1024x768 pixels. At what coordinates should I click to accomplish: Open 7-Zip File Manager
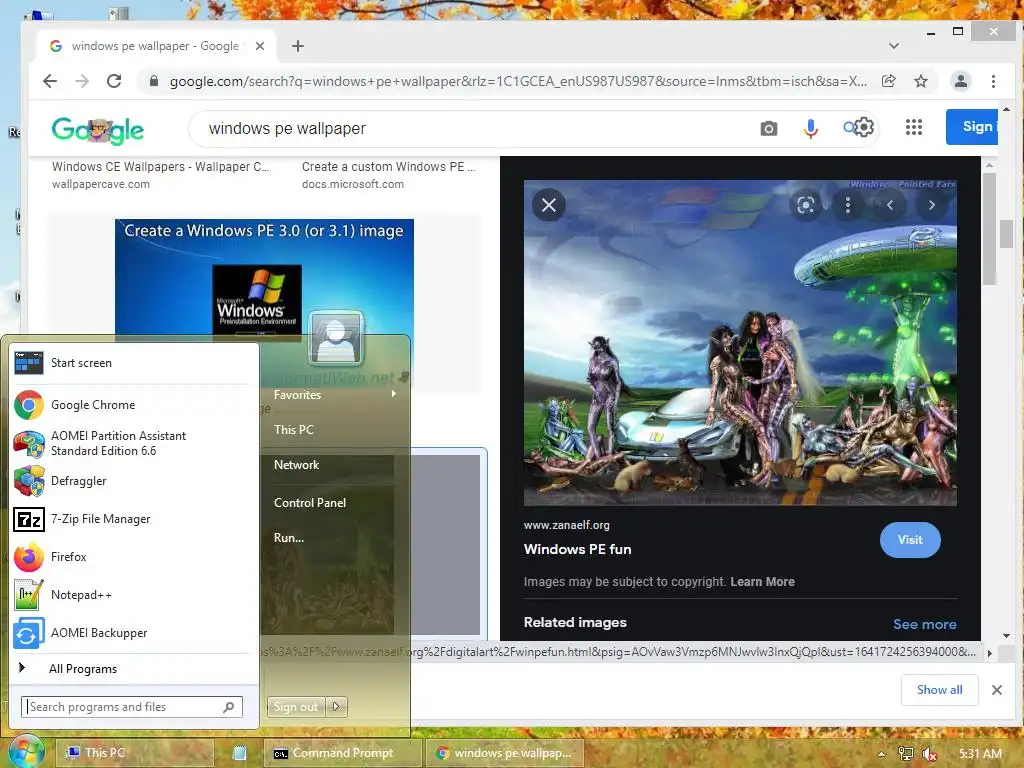point(131,519)
